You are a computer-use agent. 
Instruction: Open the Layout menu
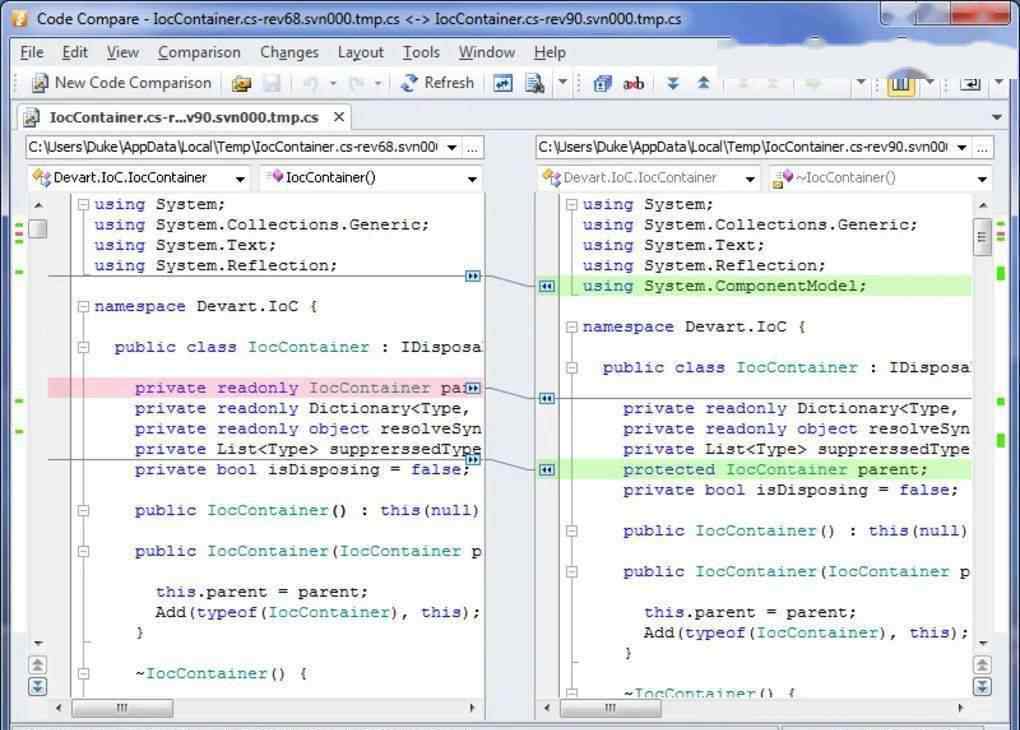click(x=360, y=52)
